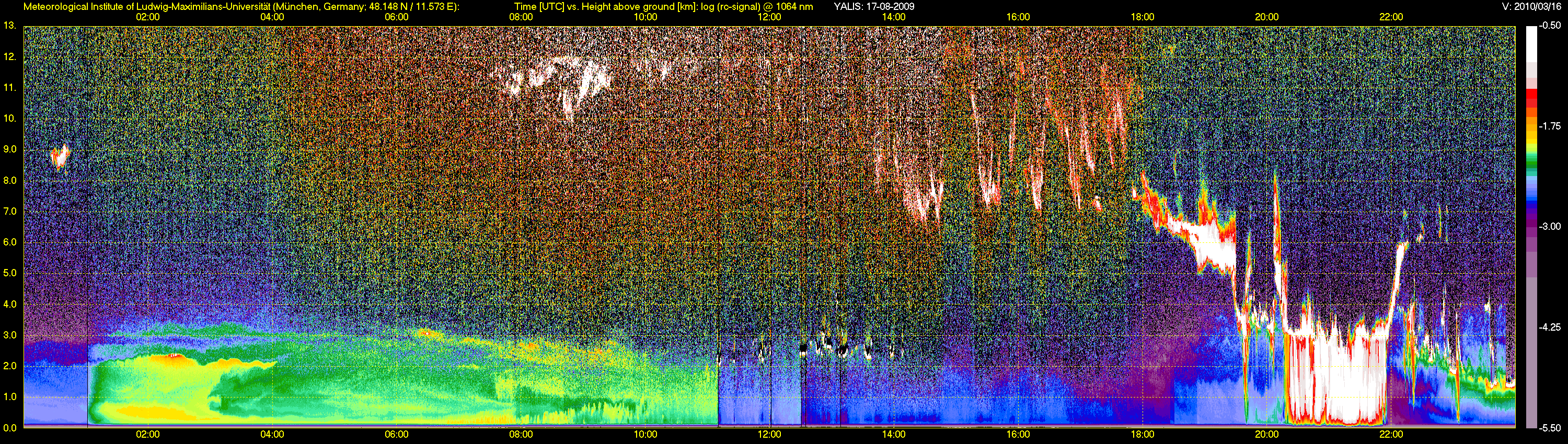The width and height of the screenshot is (1568, 444).
Task: Click the 20:00 label on the lower time axis
Action: coord(1267,434)
